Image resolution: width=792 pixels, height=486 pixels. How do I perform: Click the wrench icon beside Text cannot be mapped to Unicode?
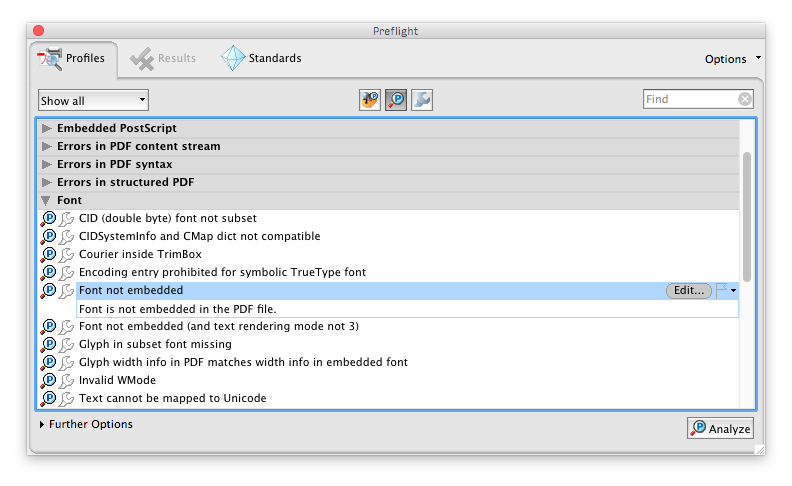click(x=67, y=399)
